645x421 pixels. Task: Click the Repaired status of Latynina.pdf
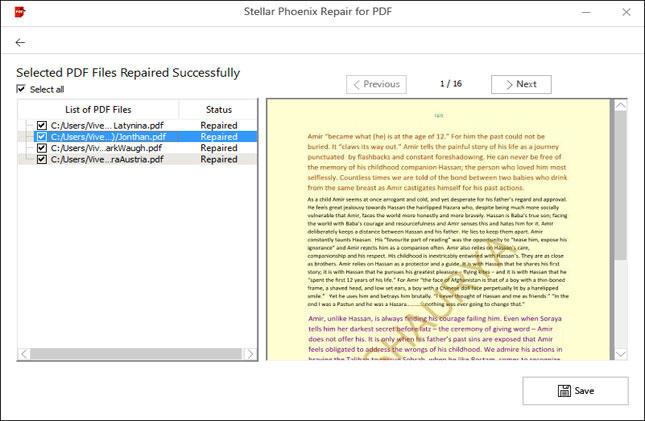tap(219, 125)
